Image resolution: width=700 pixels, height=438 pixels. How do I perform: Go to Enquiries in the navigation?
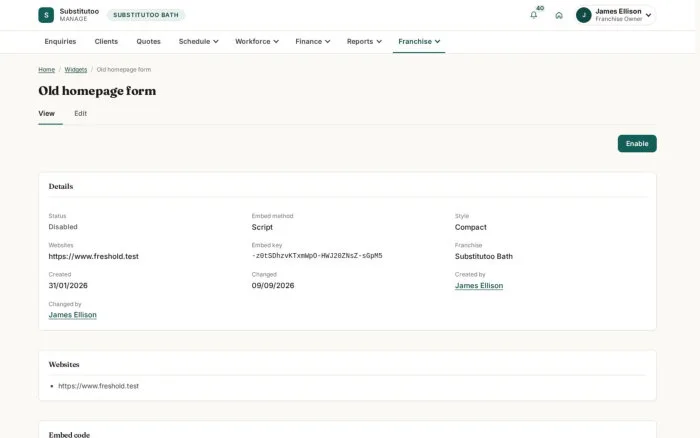60,41
